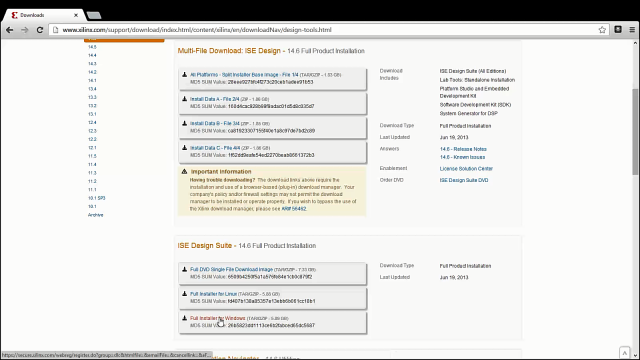Click download icon for Full Installer for Windows
Image resolution: width=640 pixels, height=360 pixels.
tap(184, 318)
